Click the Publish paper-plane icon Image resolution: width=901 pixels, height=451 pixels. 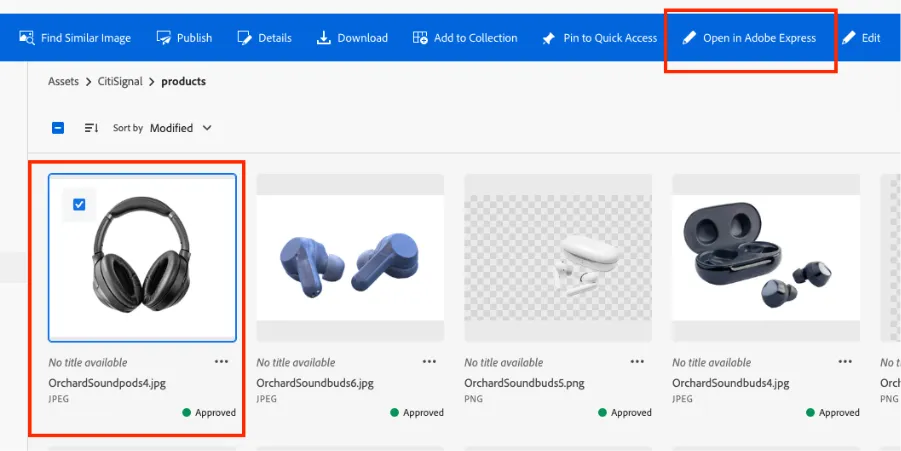click(x=164, y=38)
